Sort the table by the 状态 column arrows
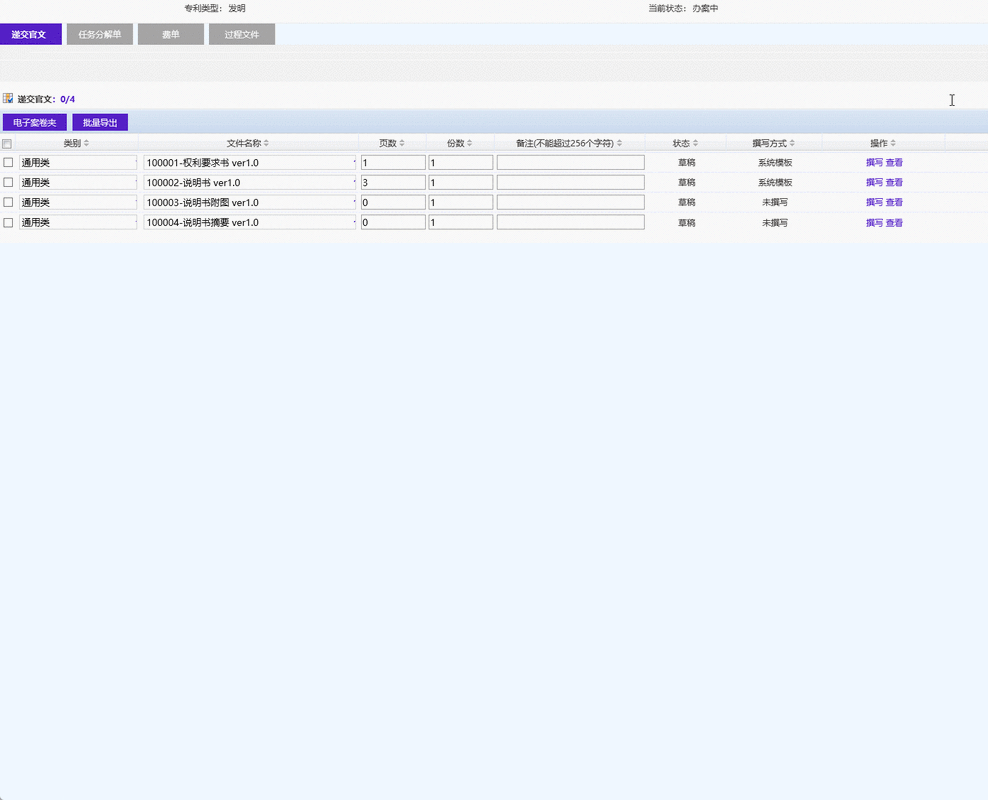 pos(696,143)
